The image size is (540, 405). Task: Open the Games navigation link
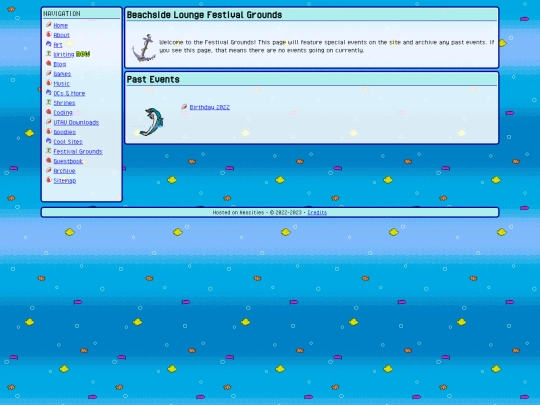[62, 74]
